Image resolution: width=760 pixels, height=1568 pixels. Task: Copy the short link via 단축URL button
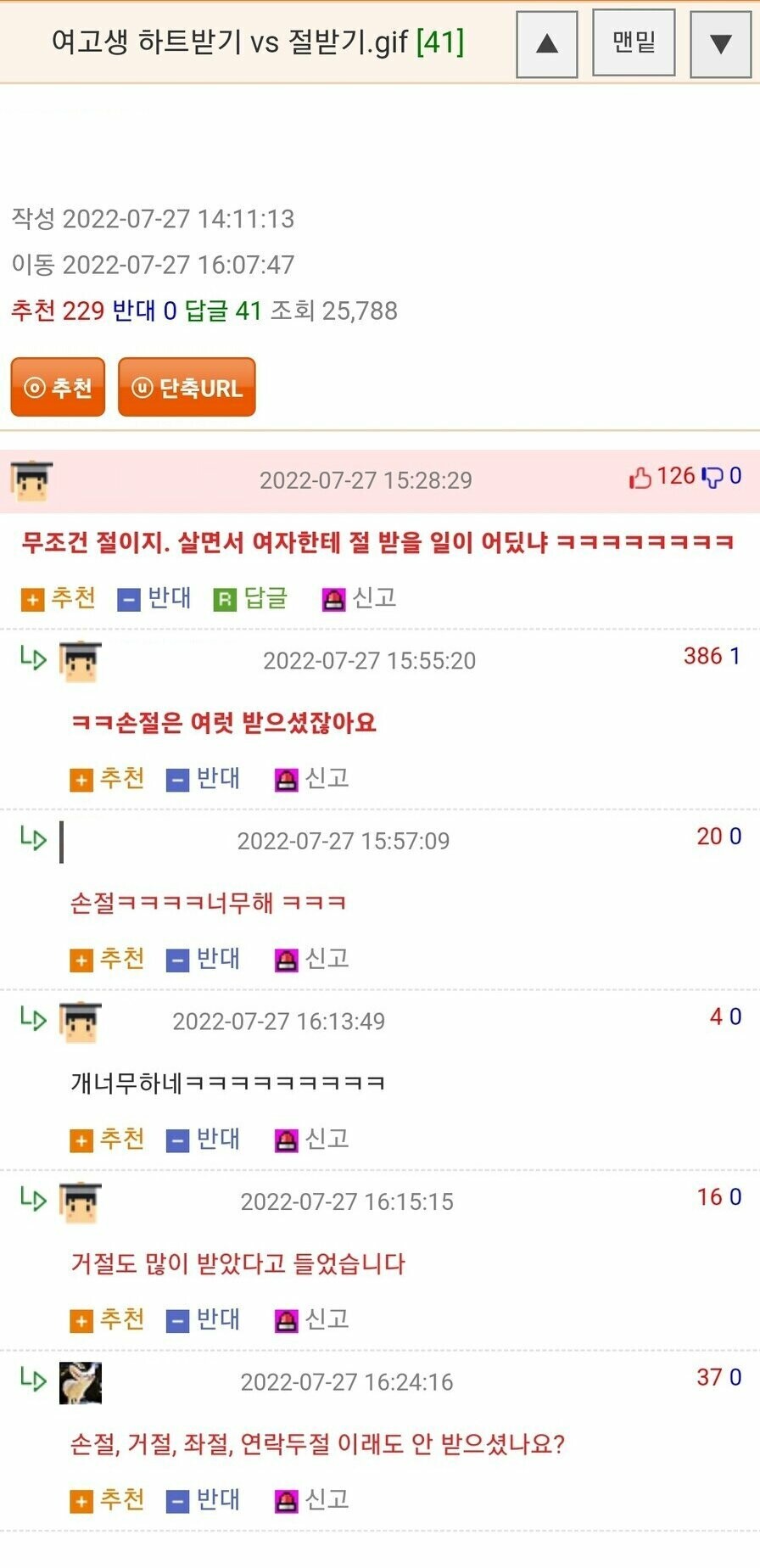click(187, 388)
